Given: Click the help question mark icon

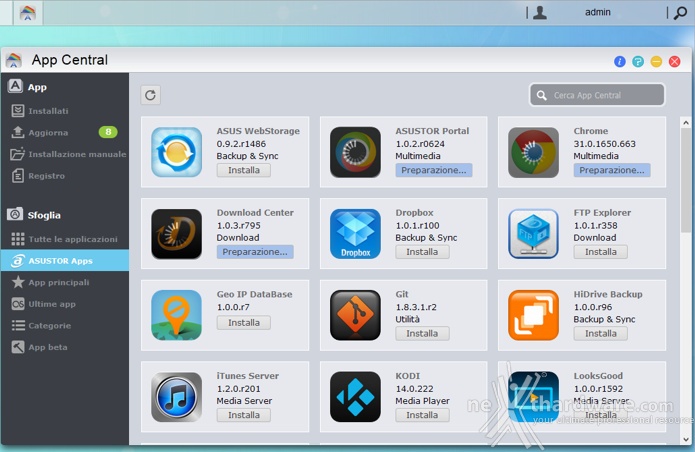Looking at the screenshot, I should point(638,62).
